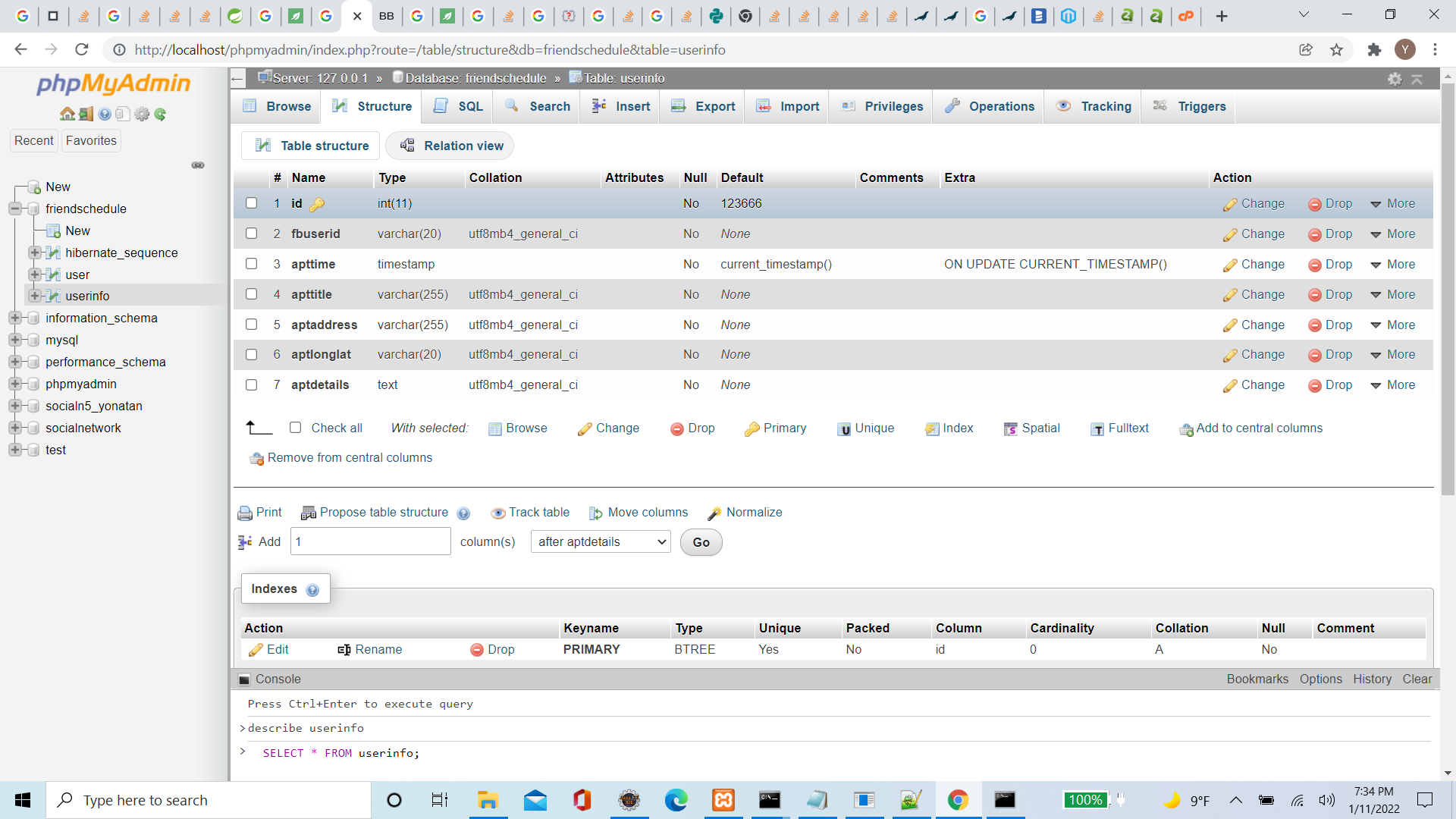Click the phpMyAdmin Home icon
Screen dimensions: 1456x819
tap(67, 115)
